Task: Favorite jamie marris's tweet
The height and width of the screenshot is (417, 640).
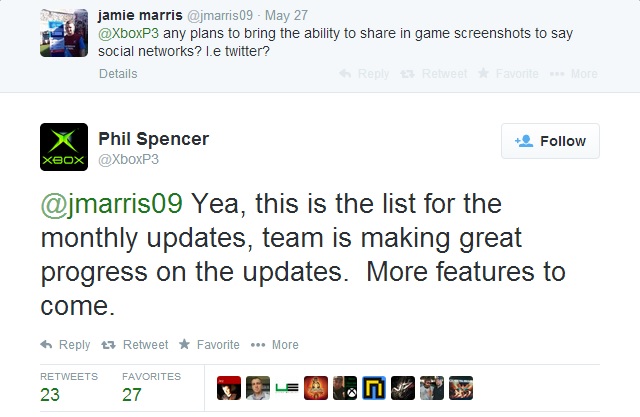Action: [x=508, y=74]
